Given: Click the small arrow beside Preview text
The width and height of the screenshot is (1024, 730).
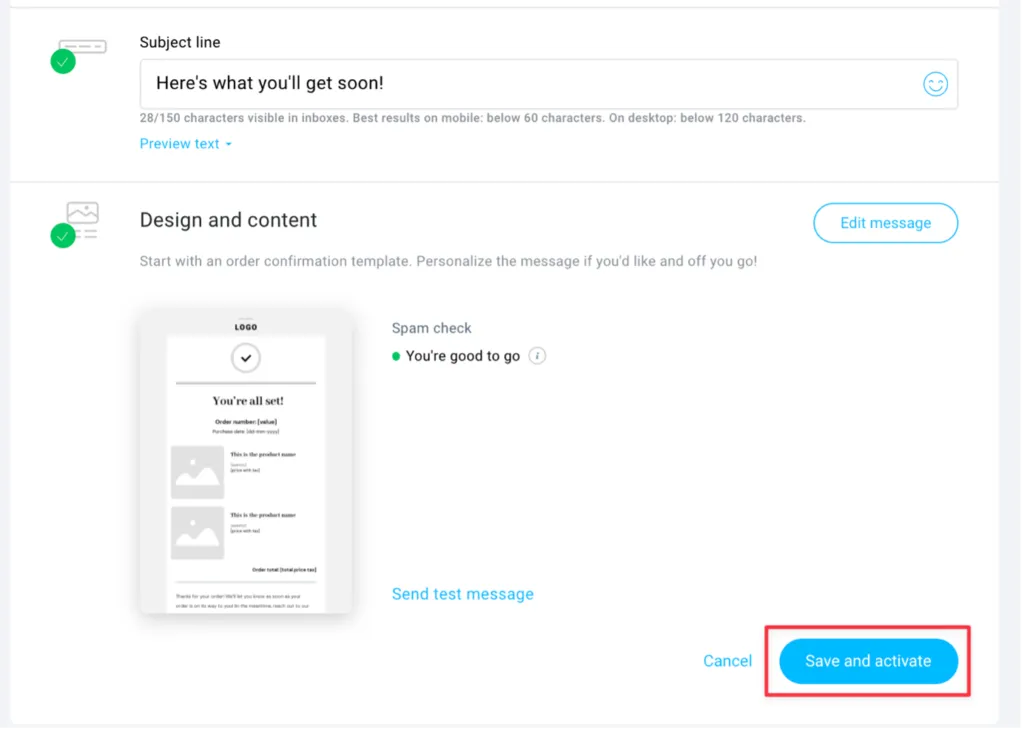Looking at the screenshot, I should tap(229, 145).
